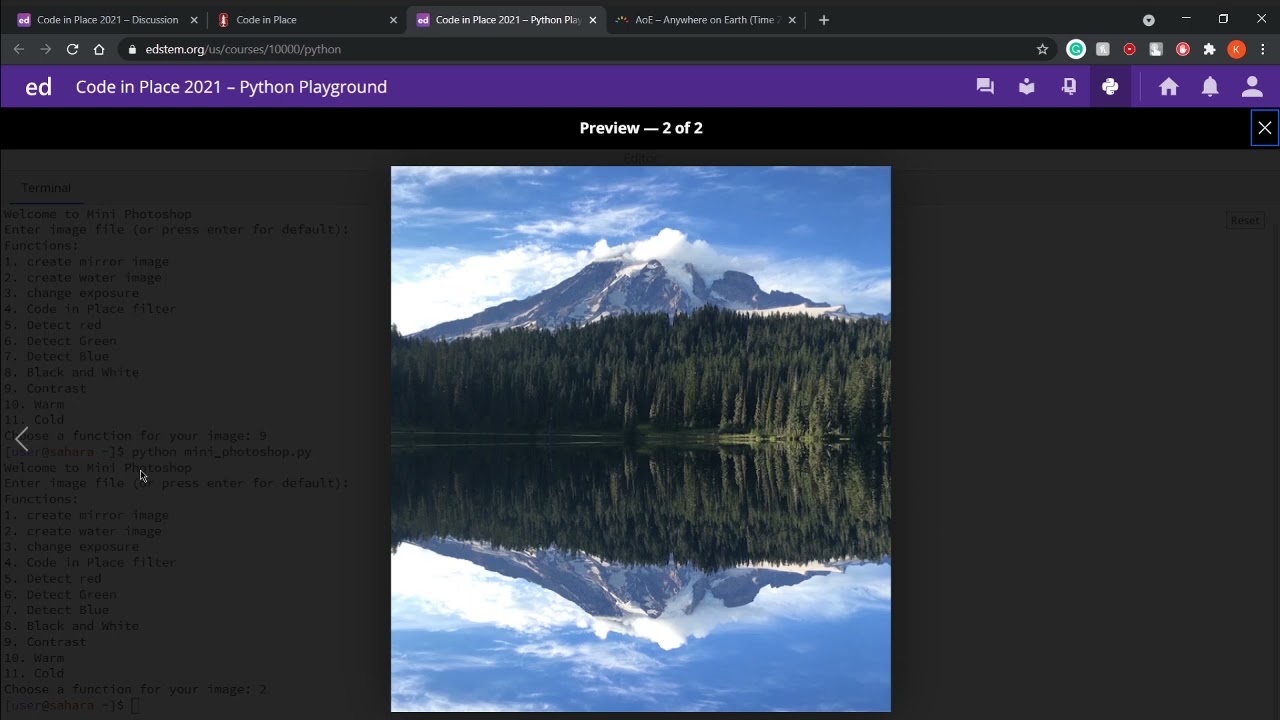
Task: Click 'Choose a function for your image: 2'
Action: 135,689
